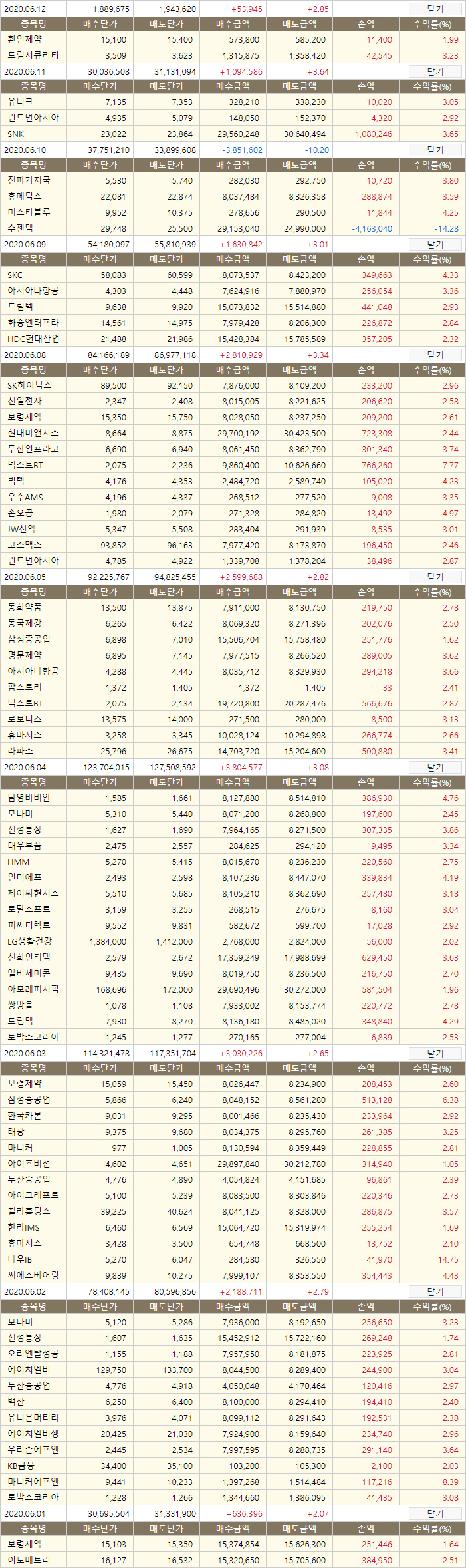Select the 전파기지국 row

[x=233, y=180]
